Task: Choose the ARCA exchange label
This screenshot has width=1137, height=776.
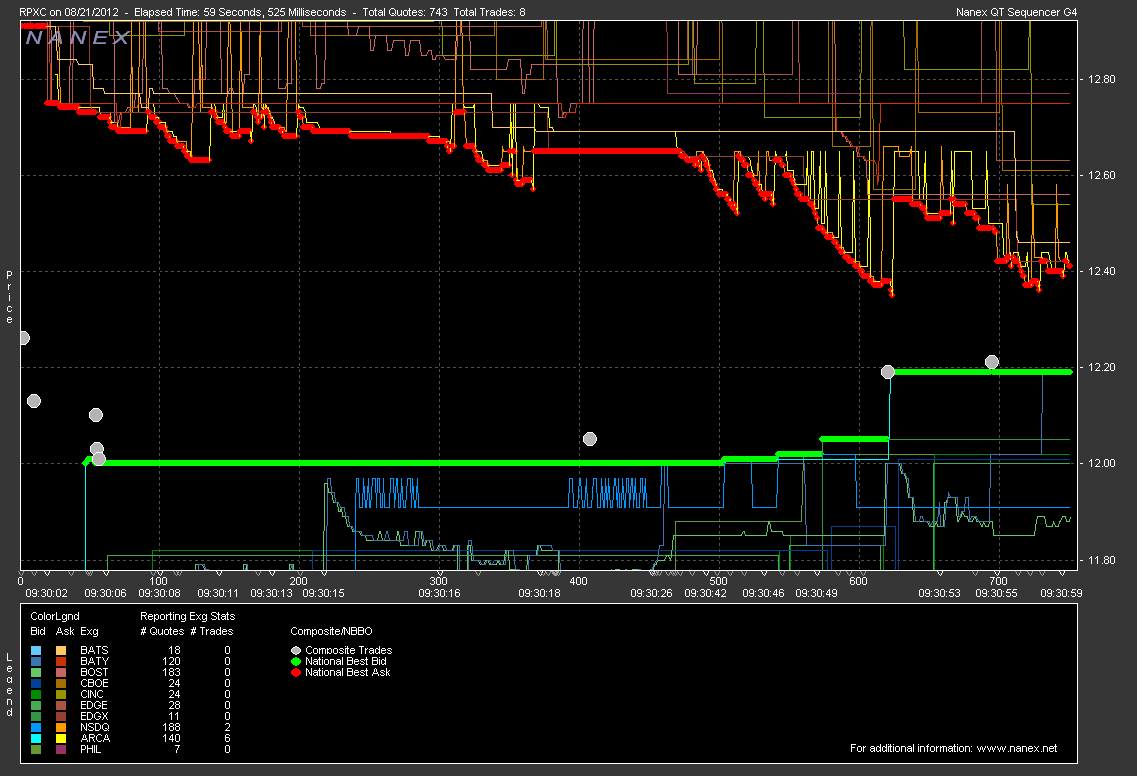Action: (x=95, y=738)
